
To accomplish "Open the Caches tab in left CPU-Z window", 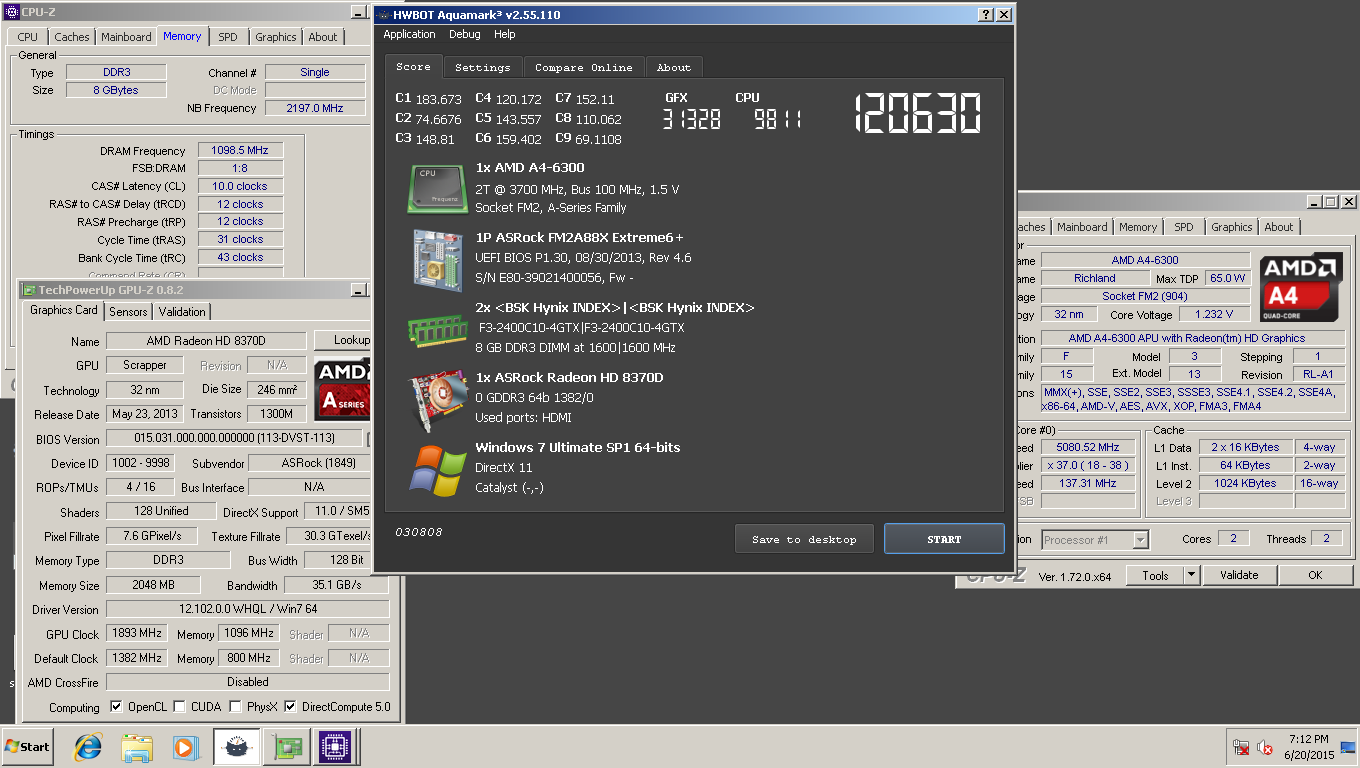I will click(72, 37).
